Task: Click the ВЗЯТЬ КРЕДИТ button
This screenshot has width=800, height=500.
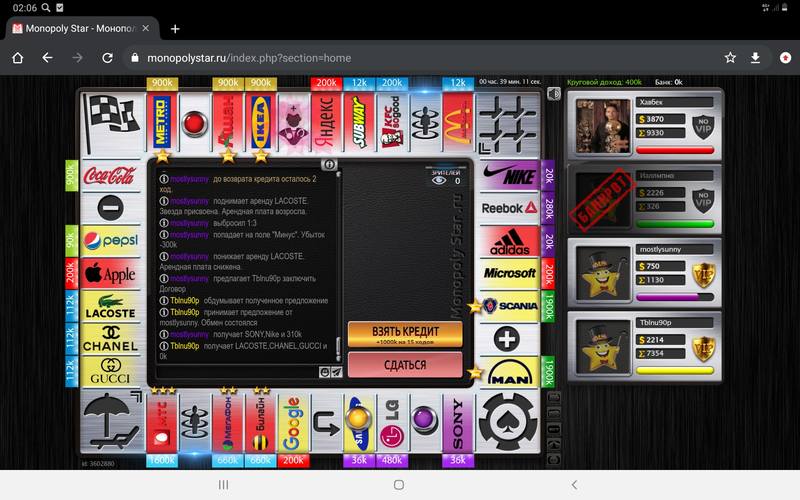Action: pos(405,334)
